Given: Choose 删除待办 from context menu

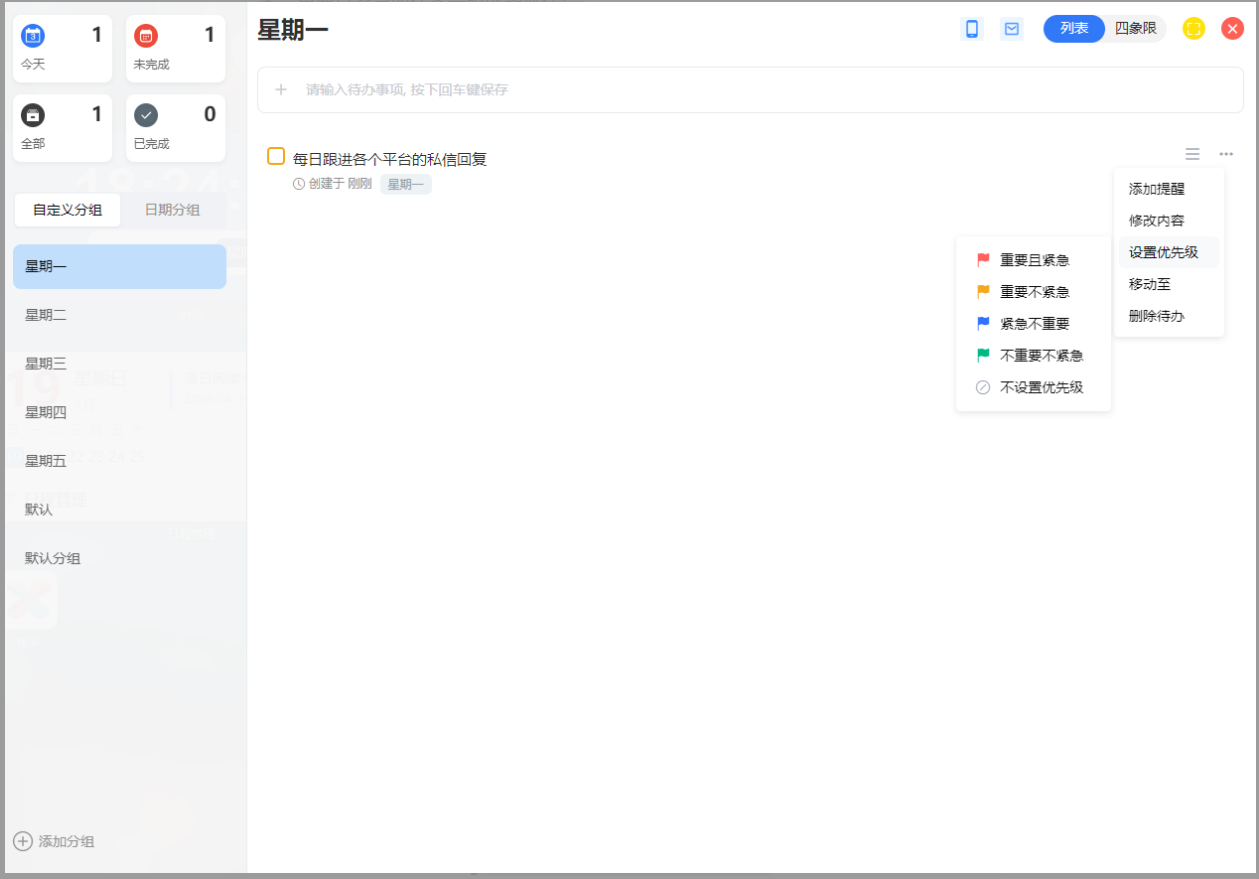Looking at the screenshot, I should coord(1156,316).
